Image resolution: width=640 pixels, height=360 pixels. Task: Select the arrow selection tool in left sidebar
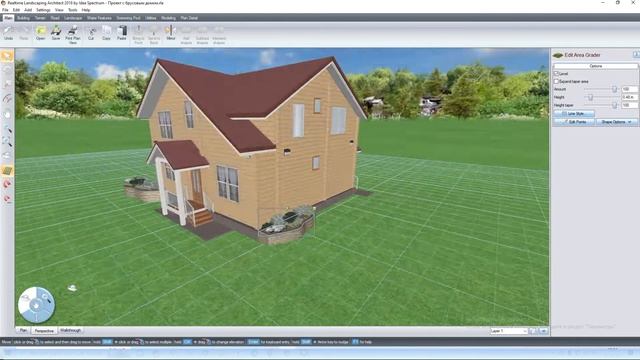[x=7, y=56]
